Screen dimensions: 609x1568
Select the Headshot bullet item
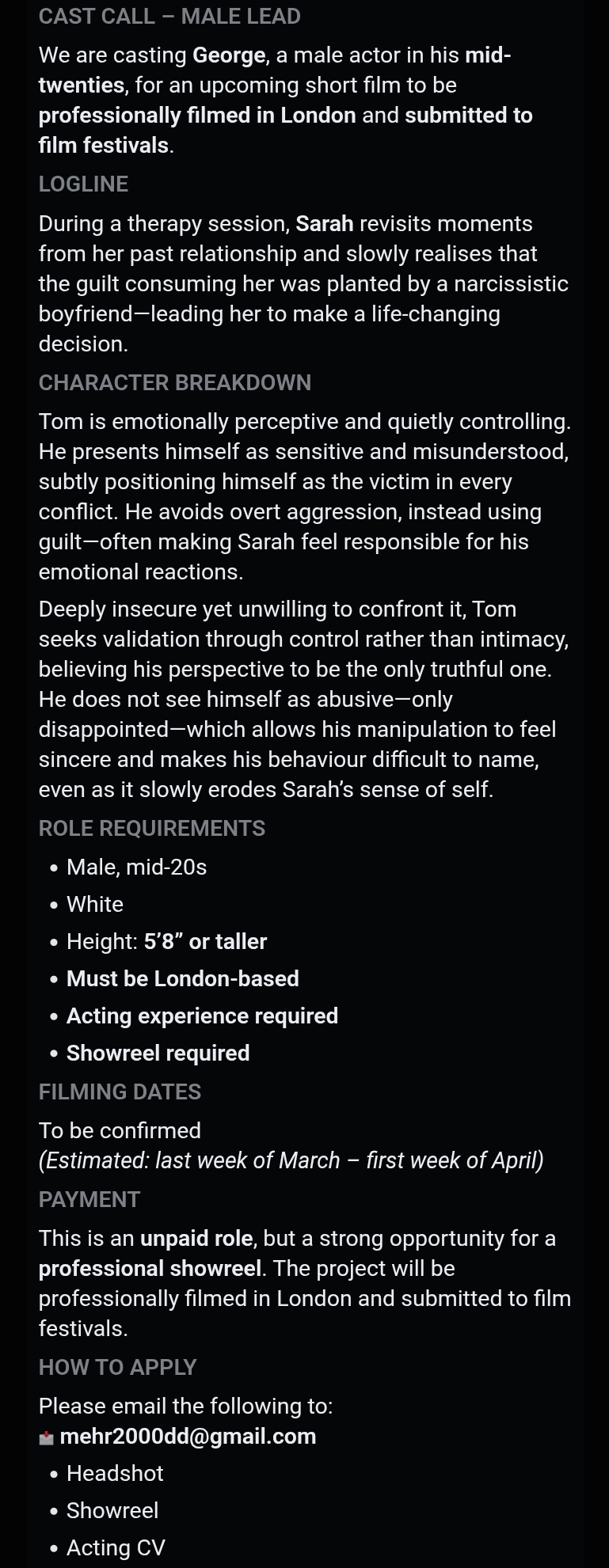point(115,1473)
